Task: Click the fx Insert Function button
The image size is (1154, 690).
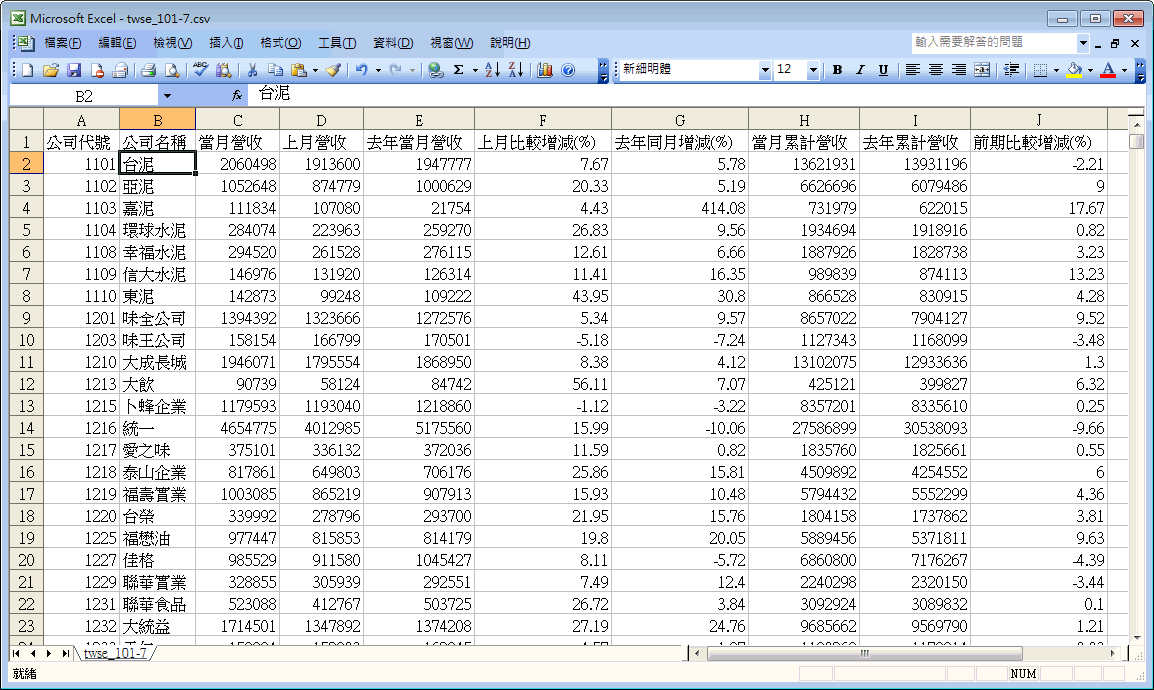Action: click(x=237, y=96)
